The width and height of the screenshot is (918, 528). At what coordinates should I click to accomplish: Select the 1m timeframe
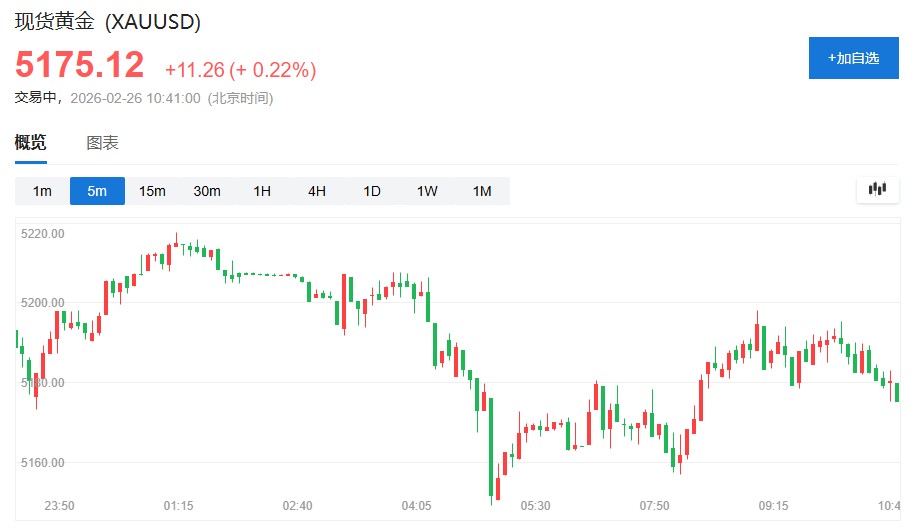tap(42, 191)
